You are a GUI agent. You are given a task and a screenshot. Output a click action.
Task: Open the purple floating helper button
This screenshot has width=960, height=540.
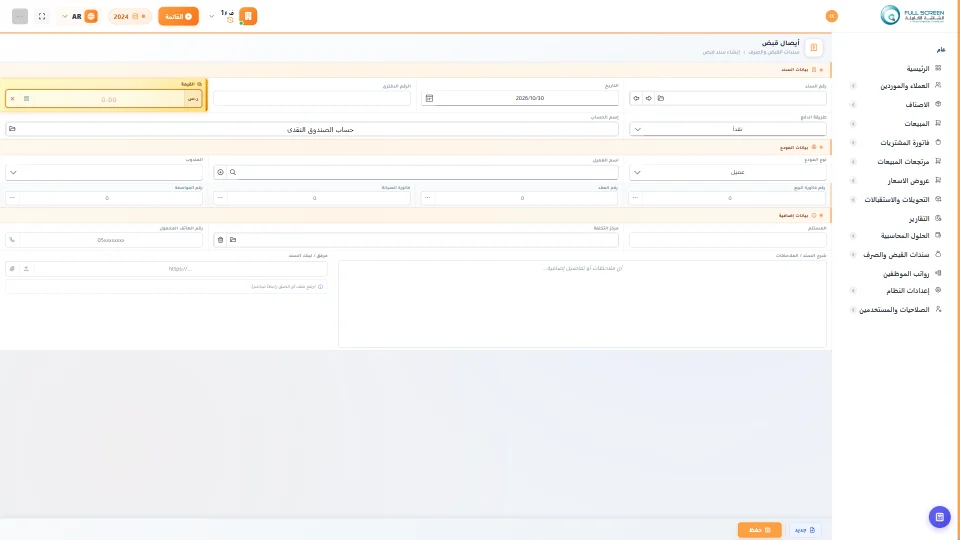(939, 517)
